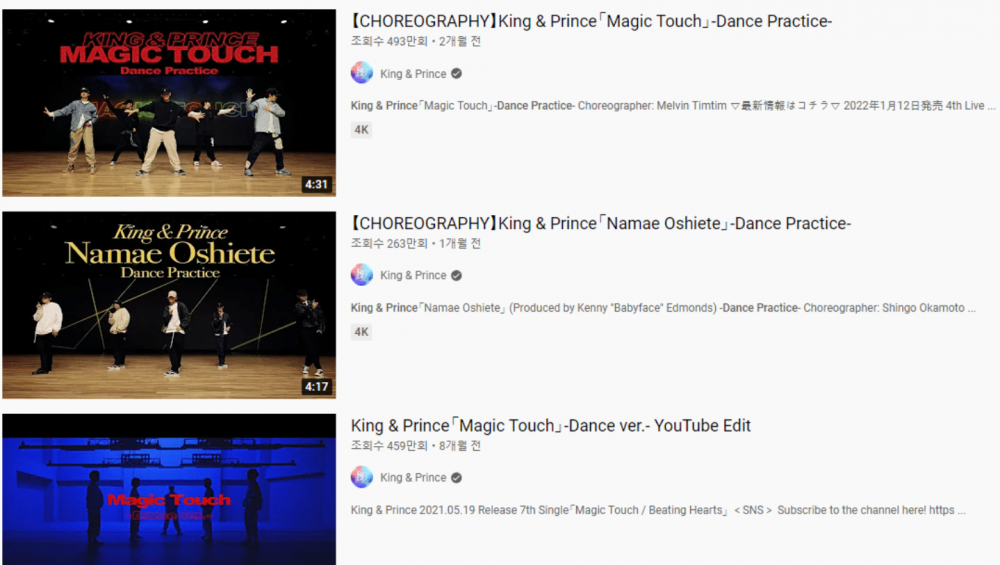Viewport: 1000px width, 565px height.
Task: Click 4:17 duration label on thumbnail
Action: click(x=316, y=386)
